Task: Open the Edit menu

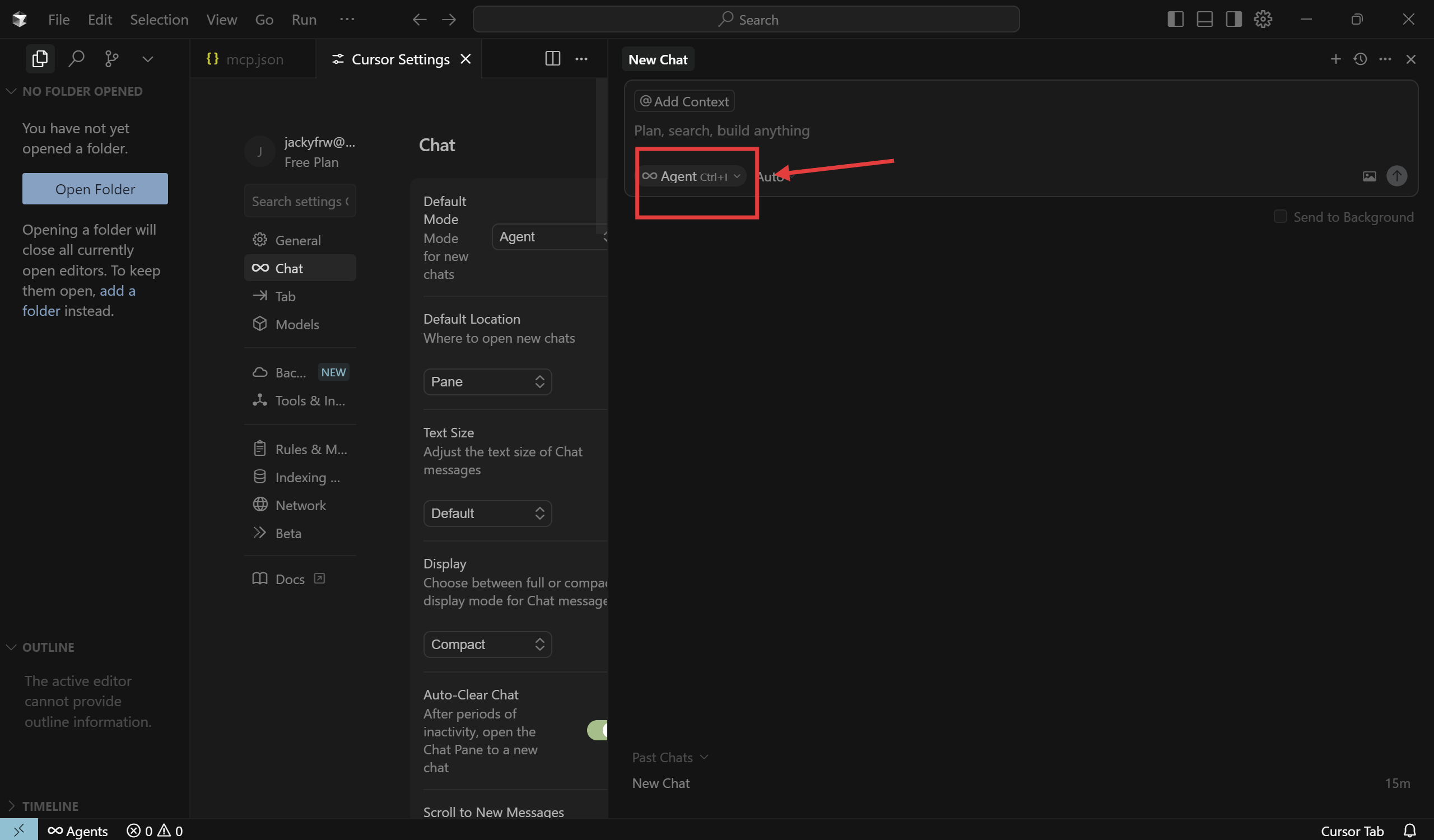Action: pos(100,20)
